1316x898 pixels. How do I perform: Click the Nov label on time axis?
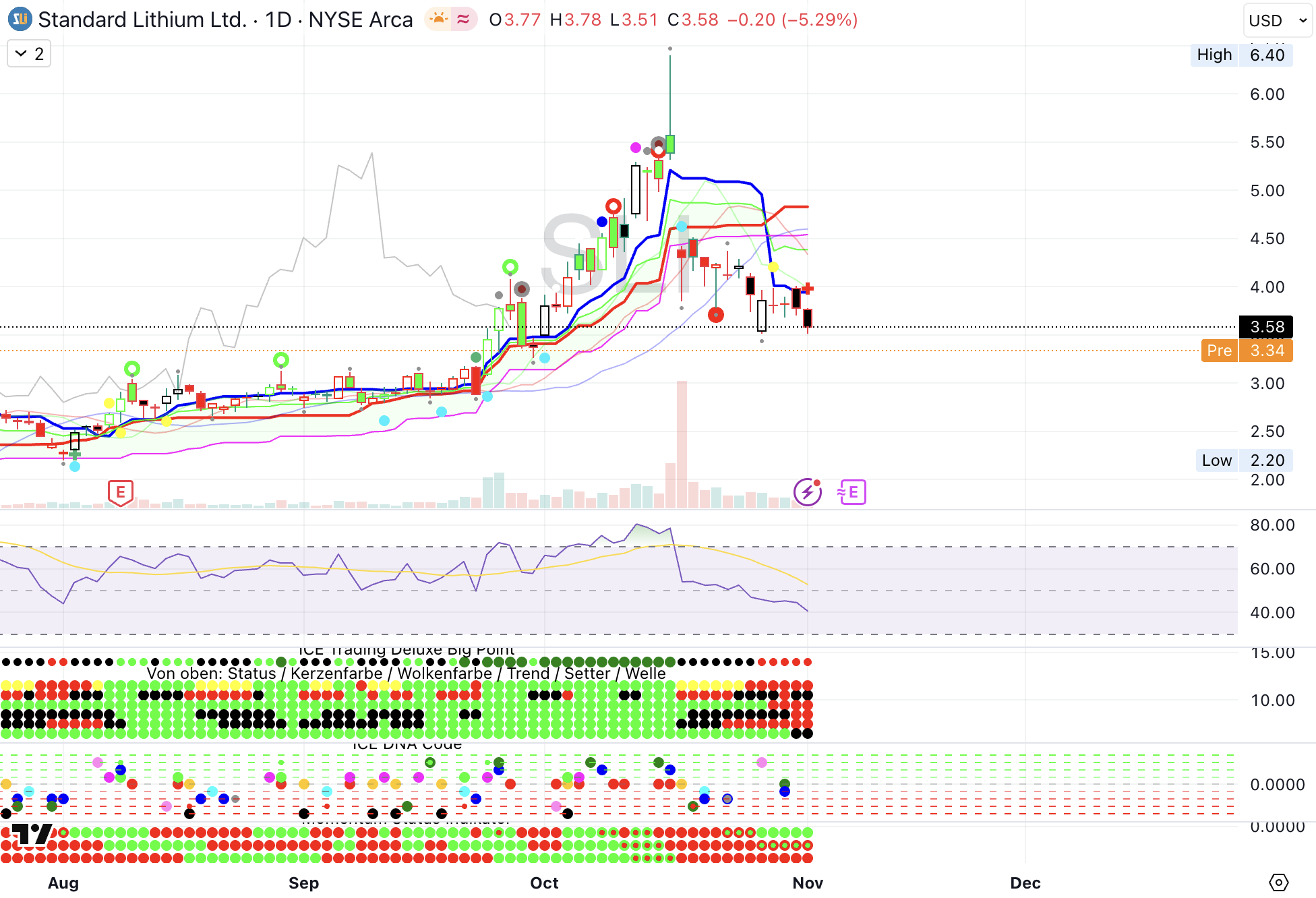808,882
